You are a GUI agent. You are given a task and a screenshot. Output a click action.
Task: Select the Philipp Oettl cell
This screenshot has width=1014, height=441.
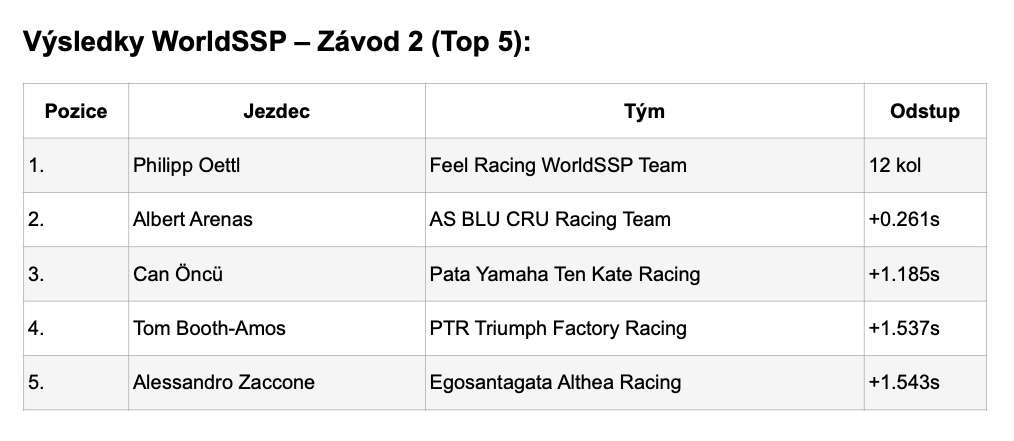coord(187,165)
